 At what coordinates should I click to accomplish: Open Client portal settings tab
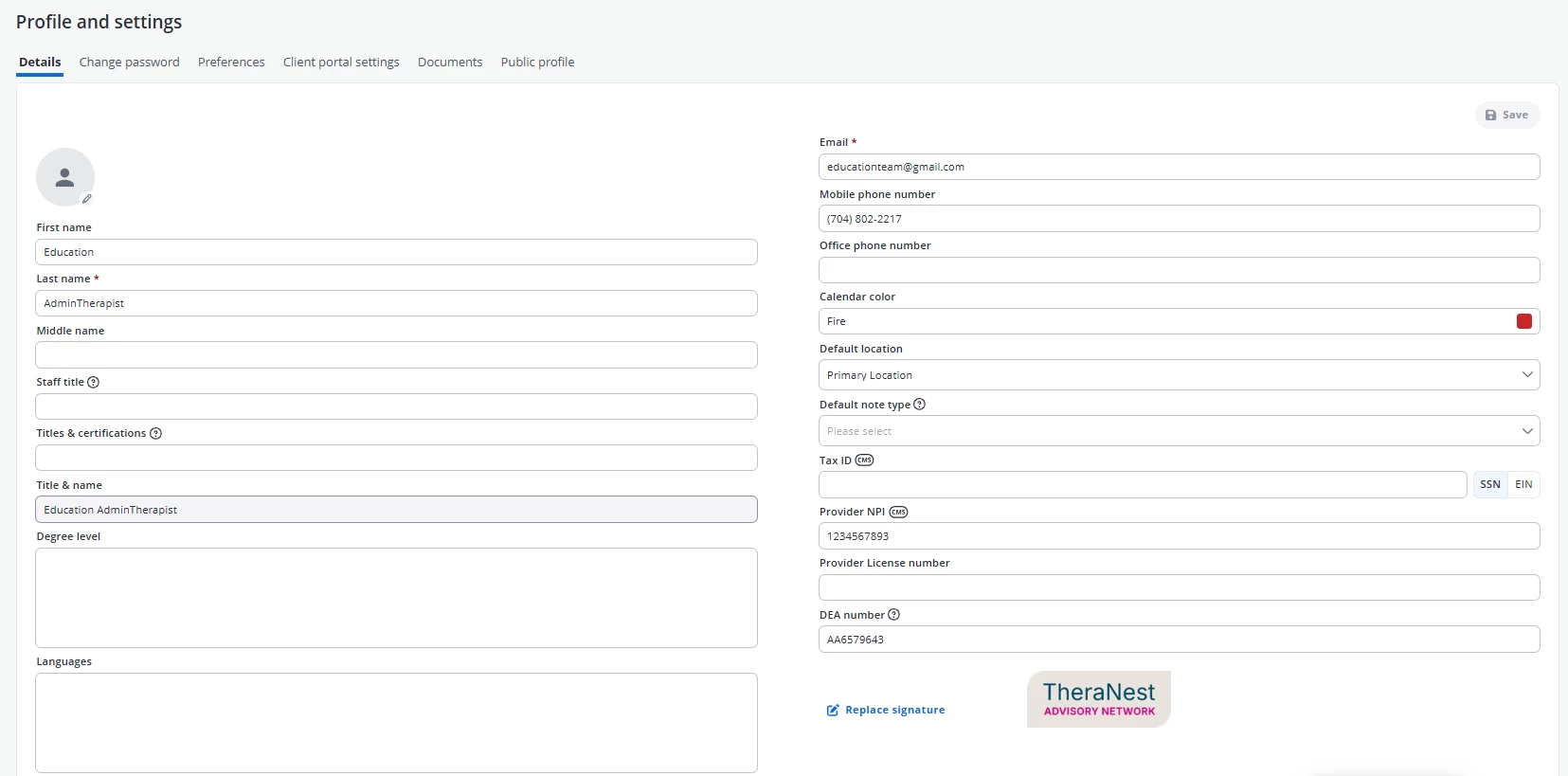(341, 62)
